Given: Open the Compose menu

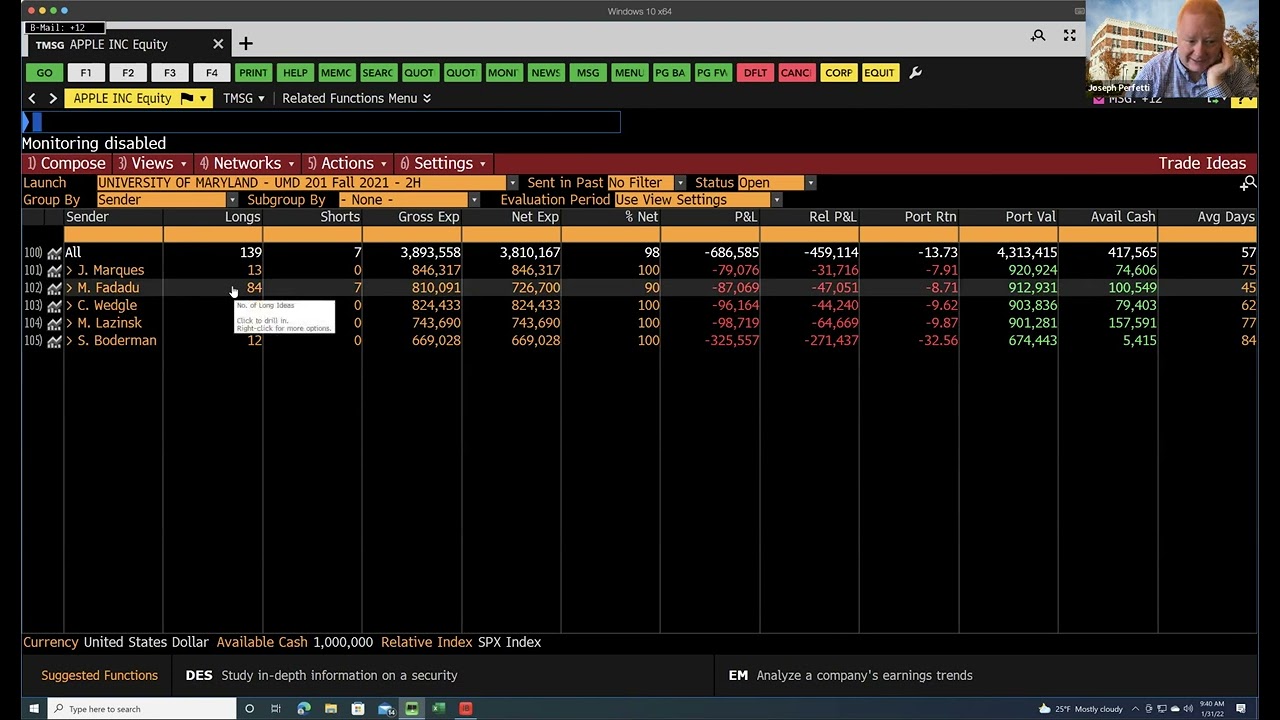Looking at the screenshot, I should tap(66, 163).
